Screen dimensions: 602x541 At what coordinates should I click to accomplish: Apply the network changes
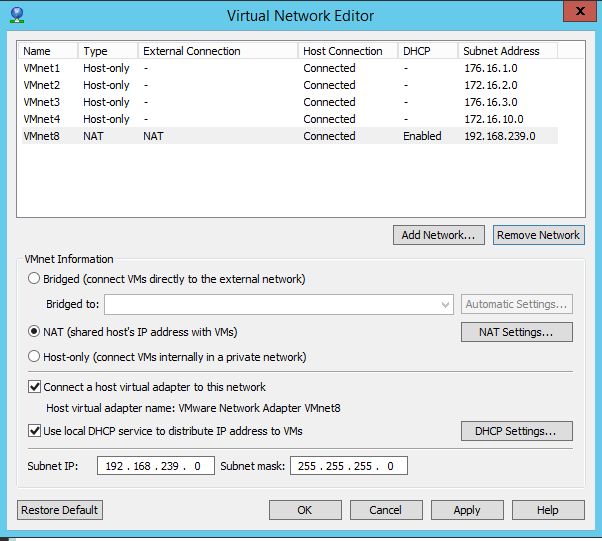(x=467, y=510)
